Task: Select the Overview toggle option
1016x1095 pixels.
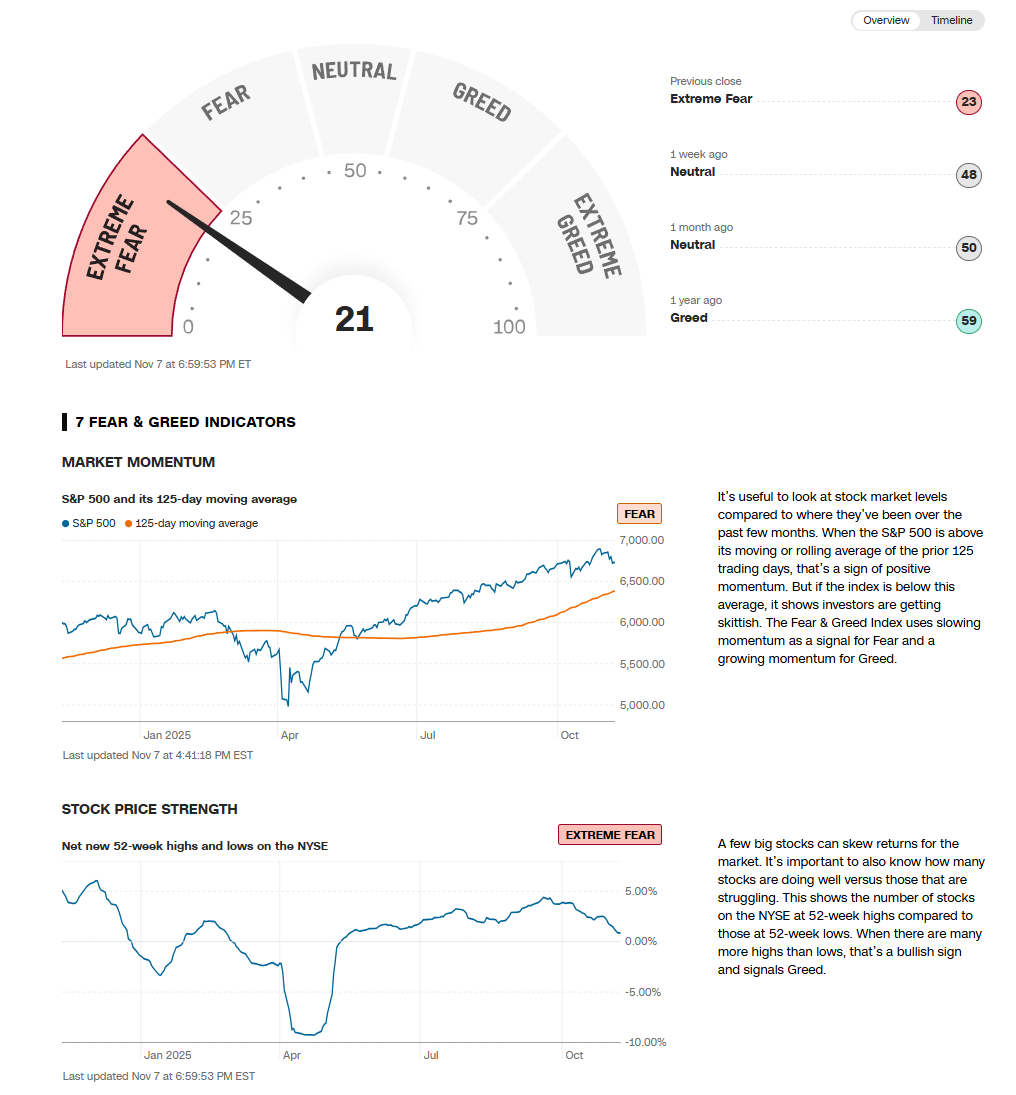Action: click(x=886, y=20)
